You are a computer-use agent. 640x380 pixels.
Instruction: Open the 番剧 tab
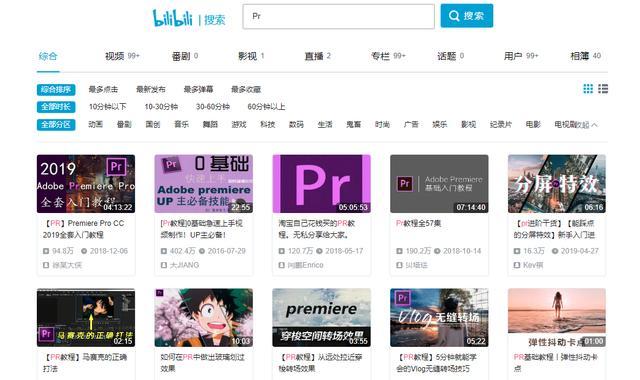[x=185, y=56]
